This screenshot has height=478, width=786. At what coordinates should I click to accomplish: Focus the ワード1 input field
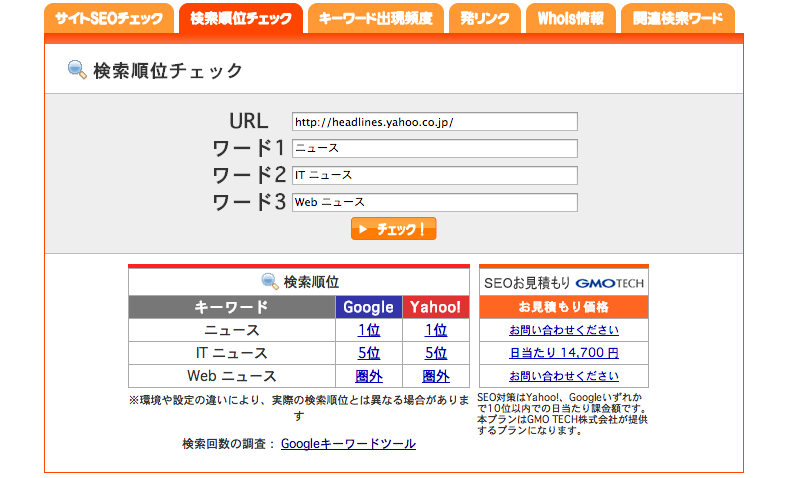coord(435,148)
